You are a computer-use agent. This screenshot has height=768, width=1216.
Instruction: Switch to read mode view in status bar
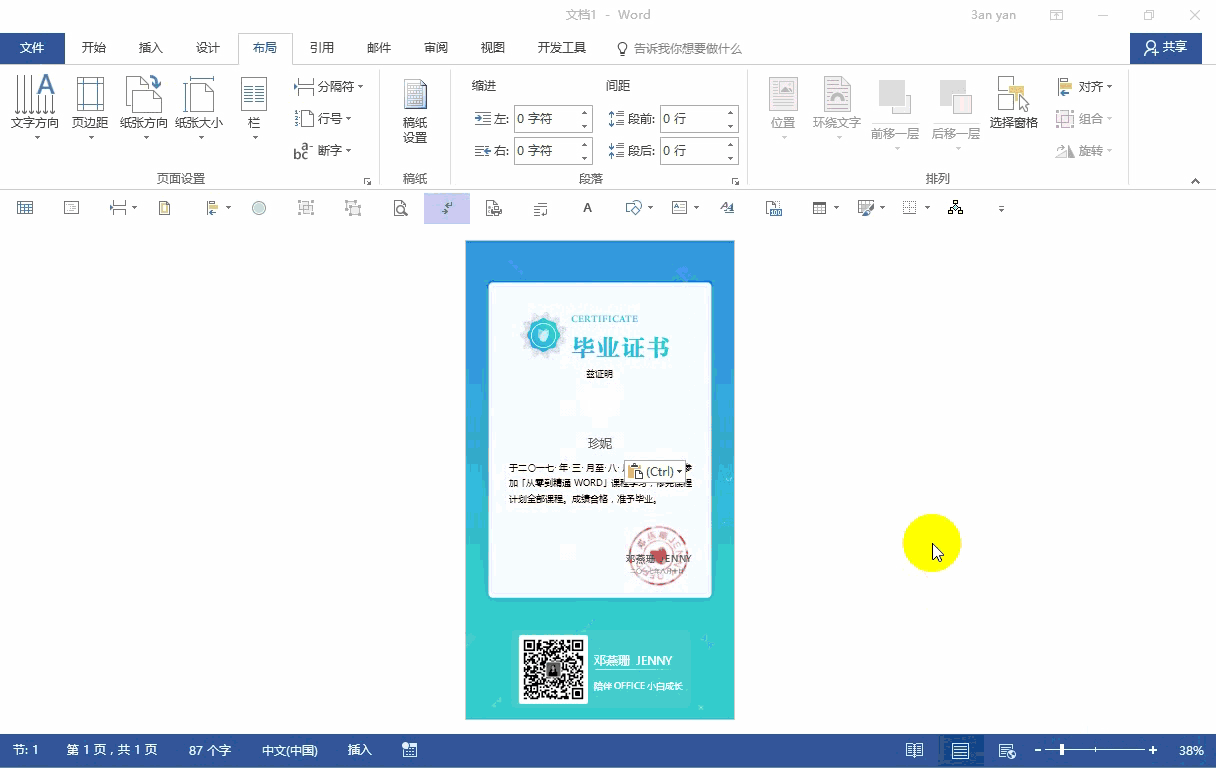coord(914,750)
